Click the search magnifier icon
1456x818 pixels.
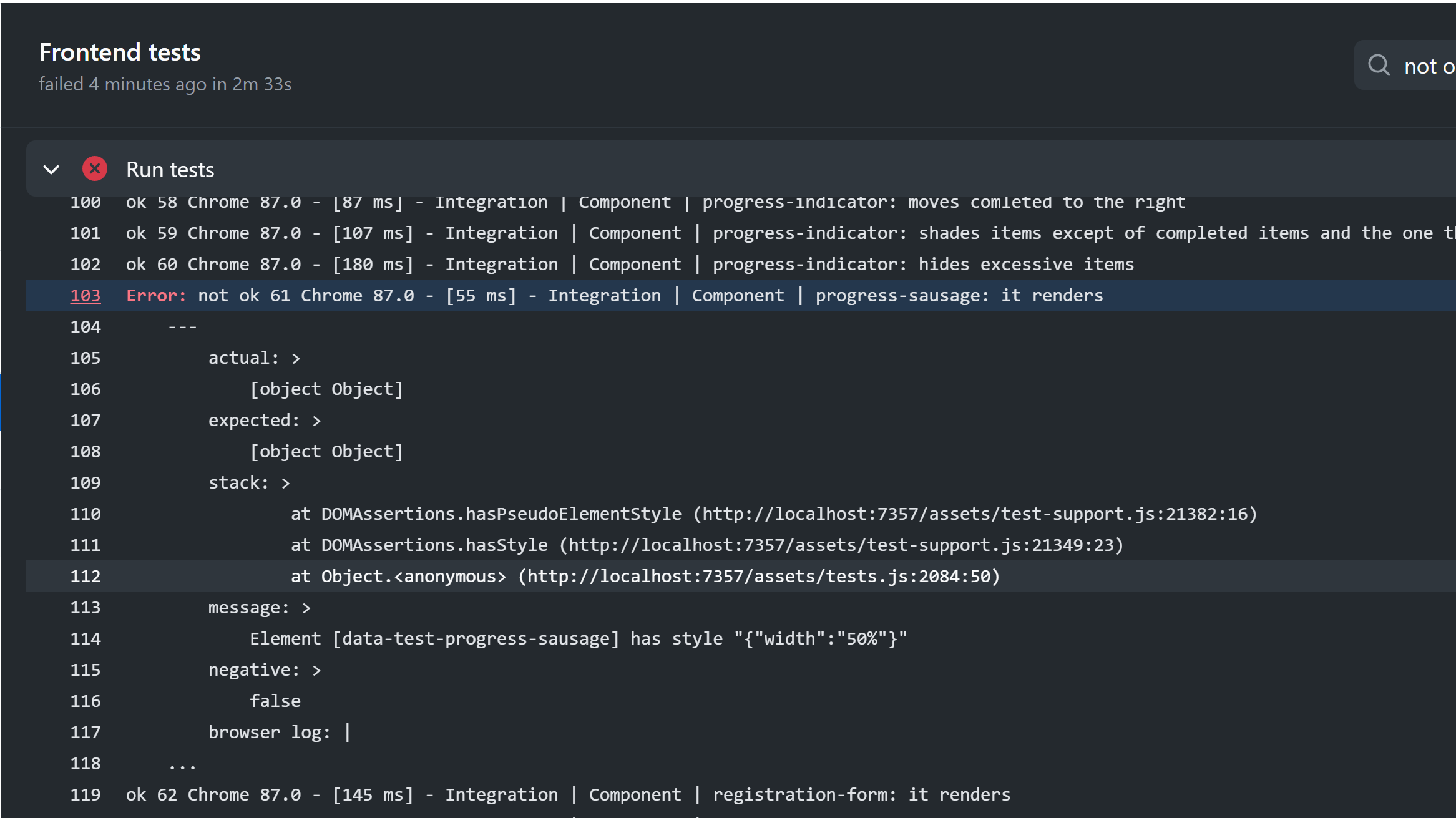[1379, 66]
